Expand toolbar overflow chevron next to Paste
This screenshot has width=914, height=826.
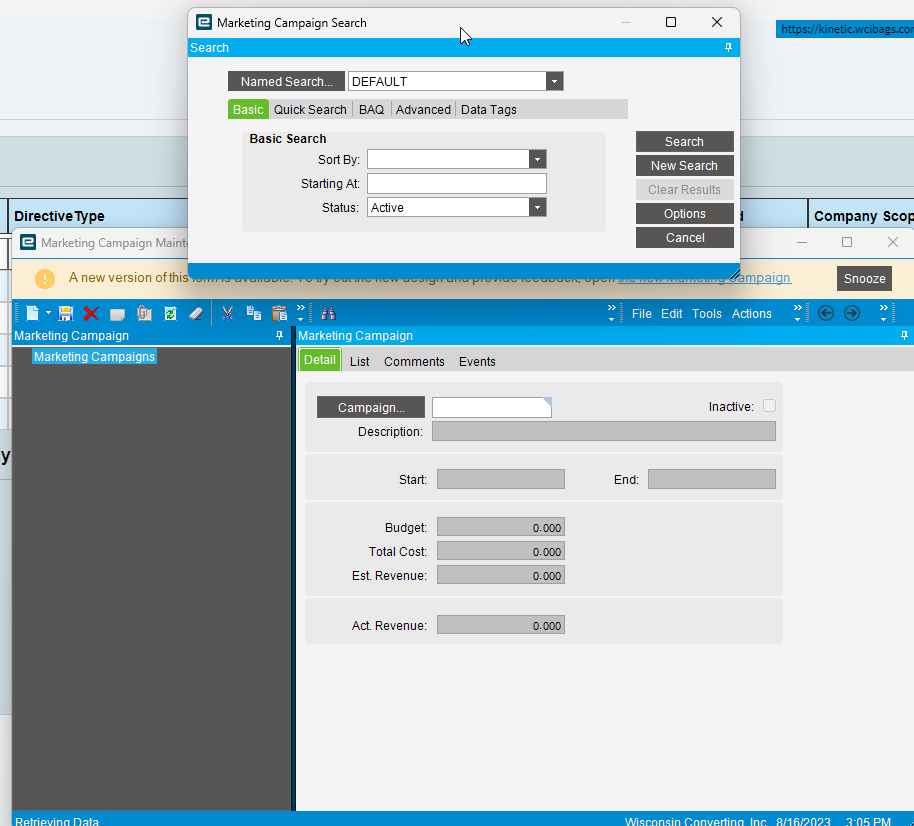click(301, 313)
